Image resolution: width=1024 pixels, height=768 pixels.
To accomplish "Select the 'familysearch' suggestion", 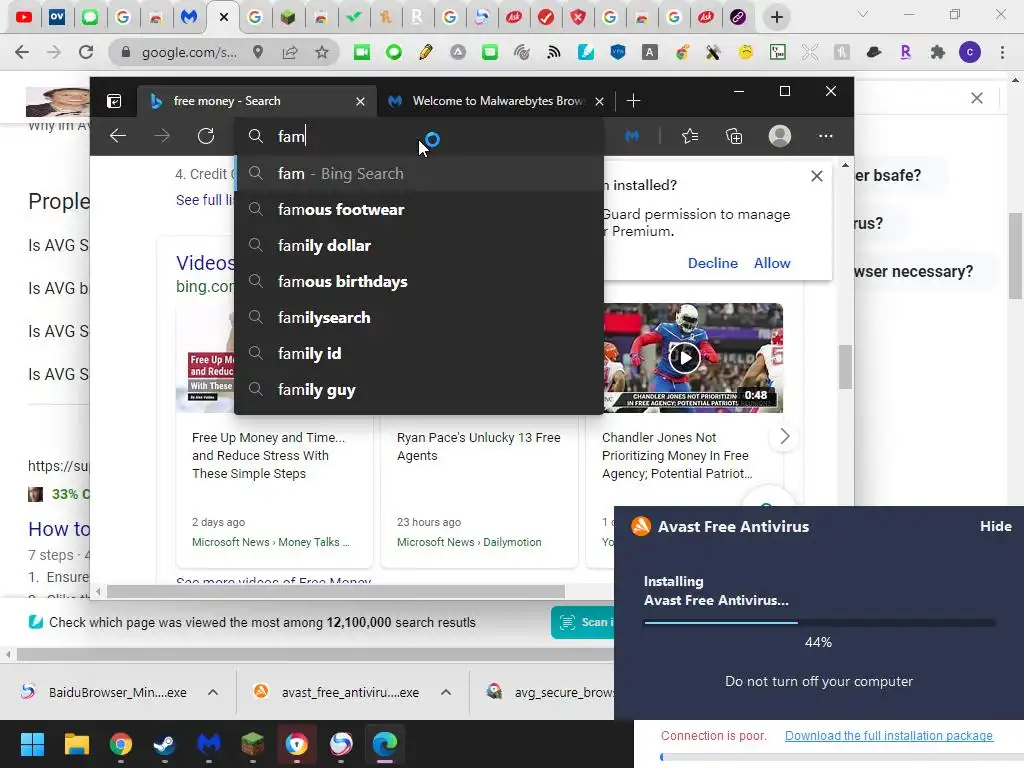I will pos(419,317).
